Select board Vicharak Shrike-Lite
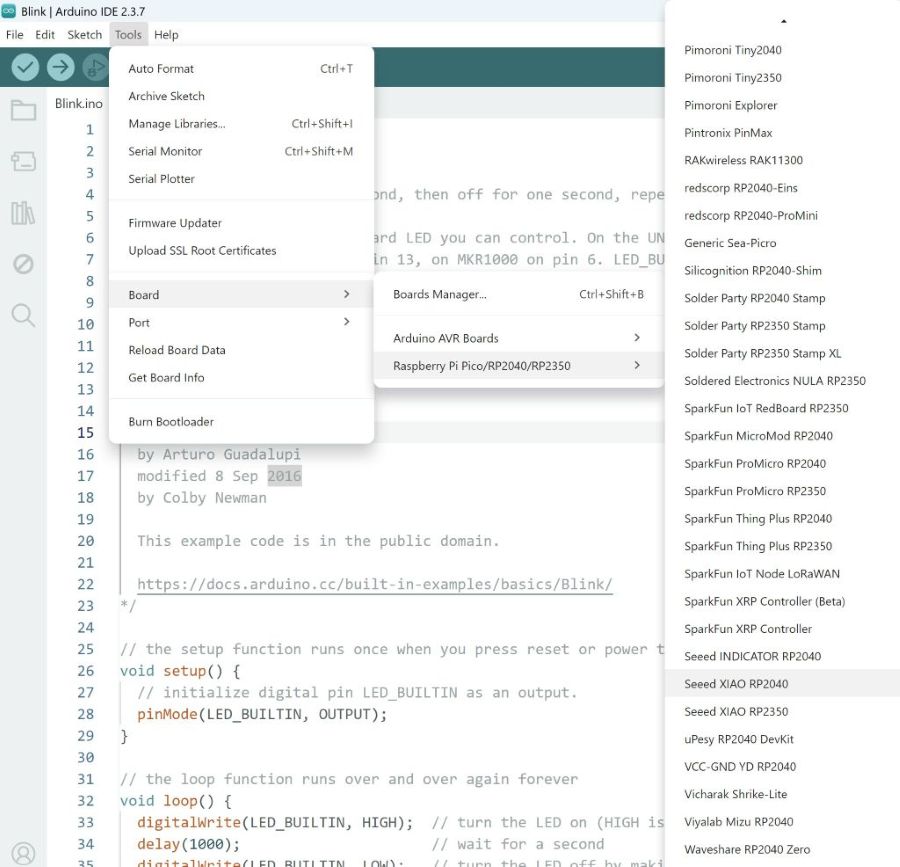This screenshot has height=867, width=900. 782,794
